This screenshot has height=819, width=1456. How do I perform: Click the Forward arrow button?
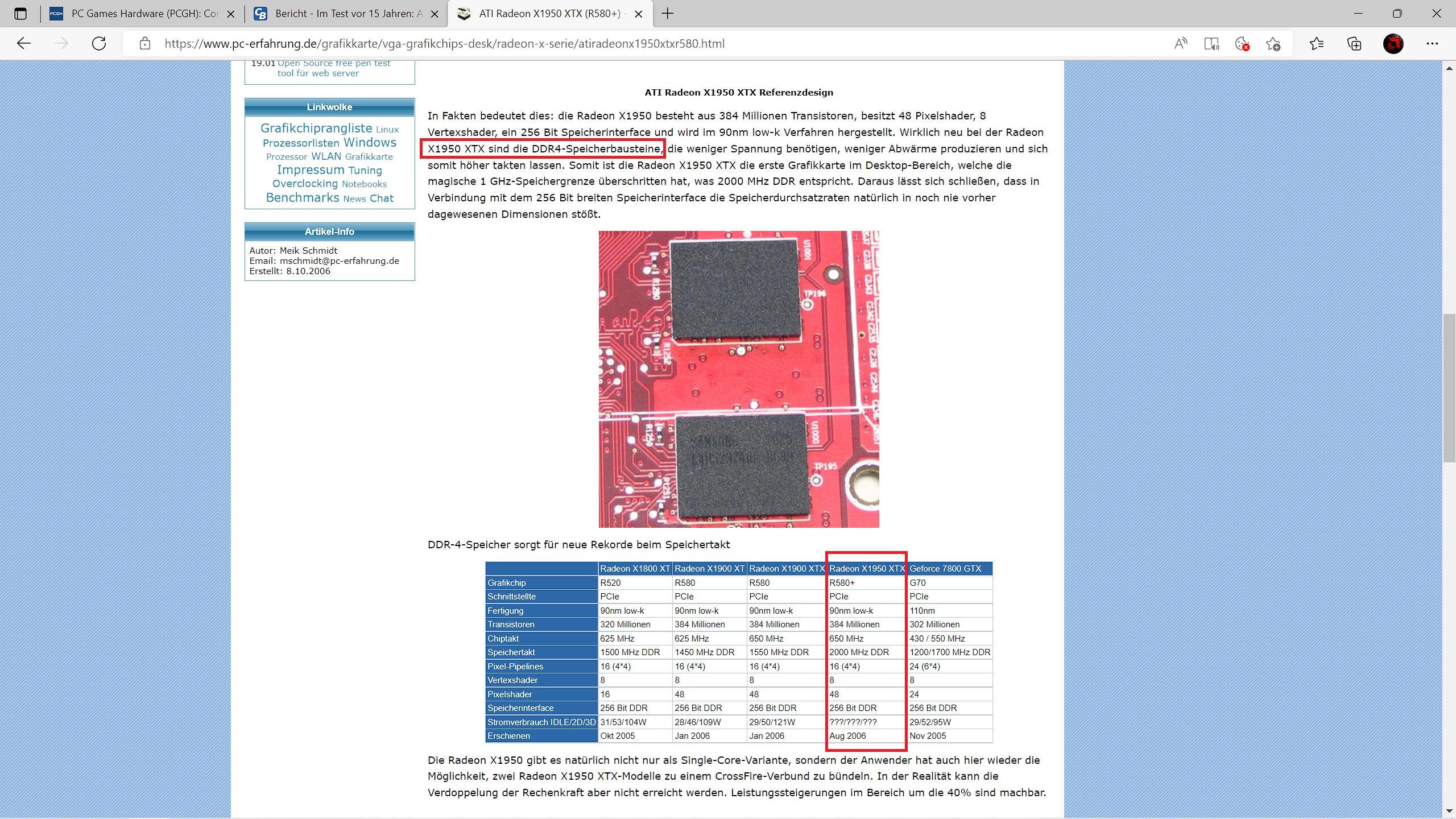61,44
